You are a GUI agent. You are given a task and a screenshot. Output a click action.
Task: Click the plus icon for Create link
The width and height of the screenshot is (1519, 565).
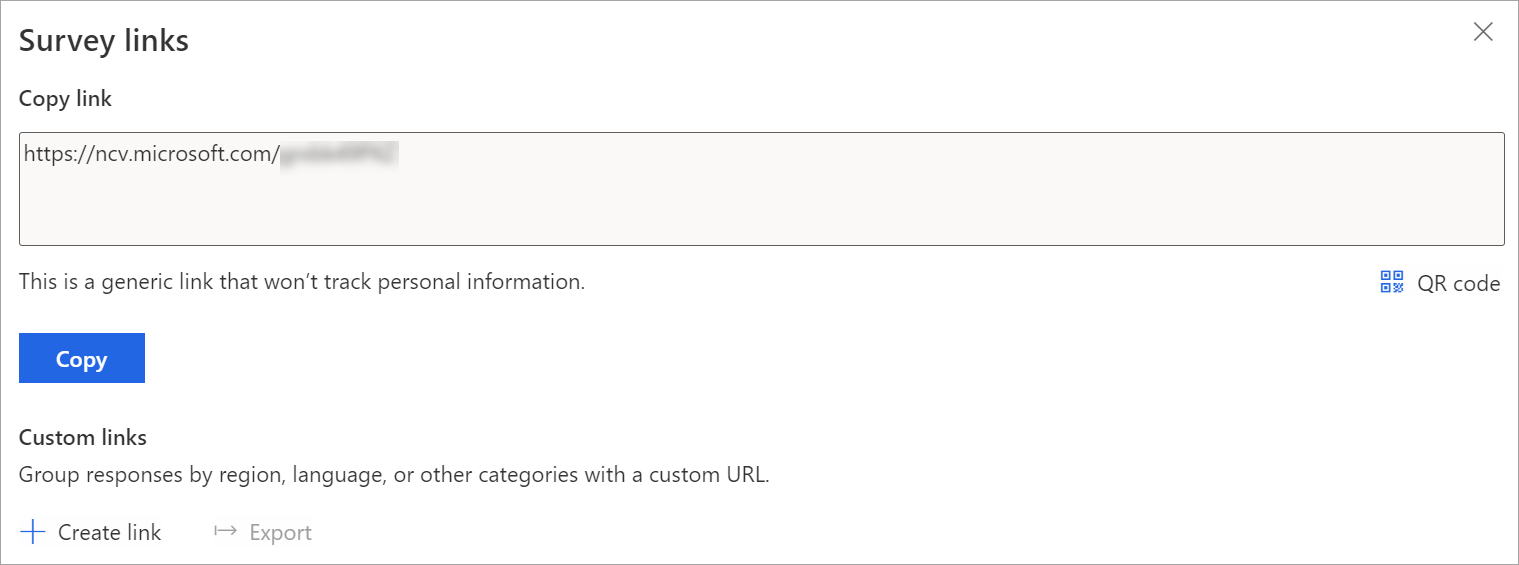33,532
